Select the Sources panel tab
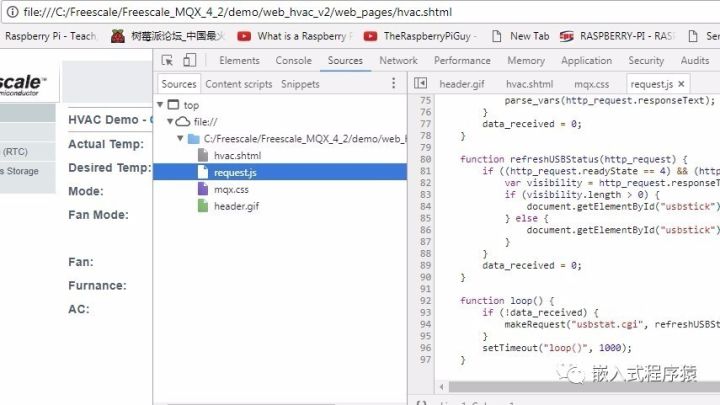Screen dimensions: 720x405 tap(345, 61)
